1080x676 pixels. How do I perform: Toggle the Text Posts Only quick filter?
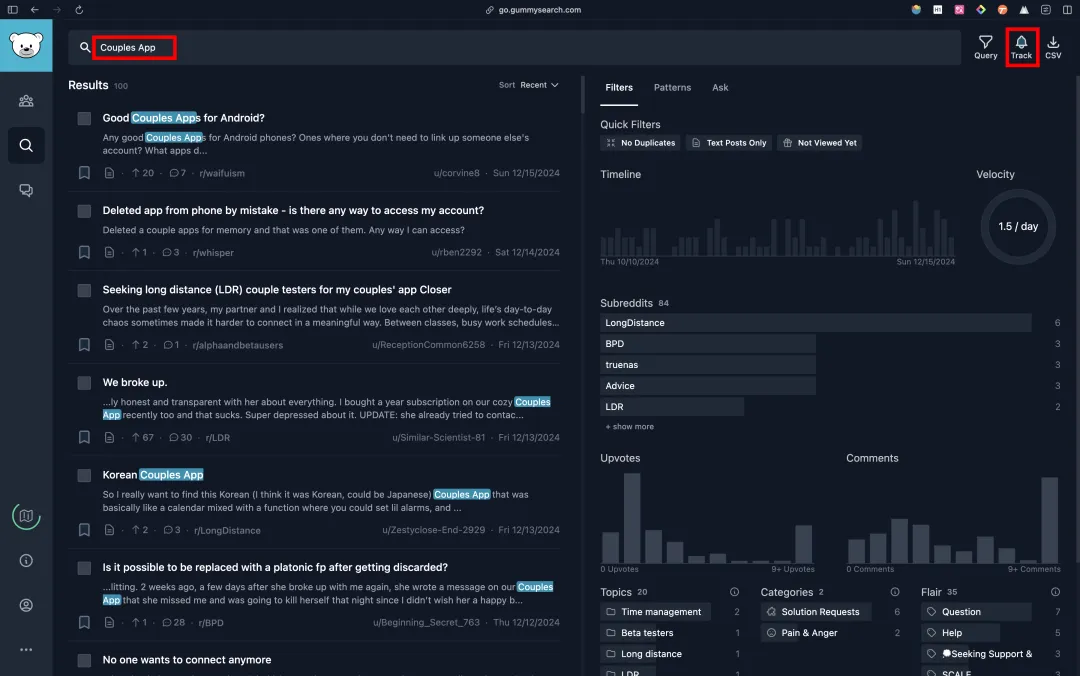point(729,143)
